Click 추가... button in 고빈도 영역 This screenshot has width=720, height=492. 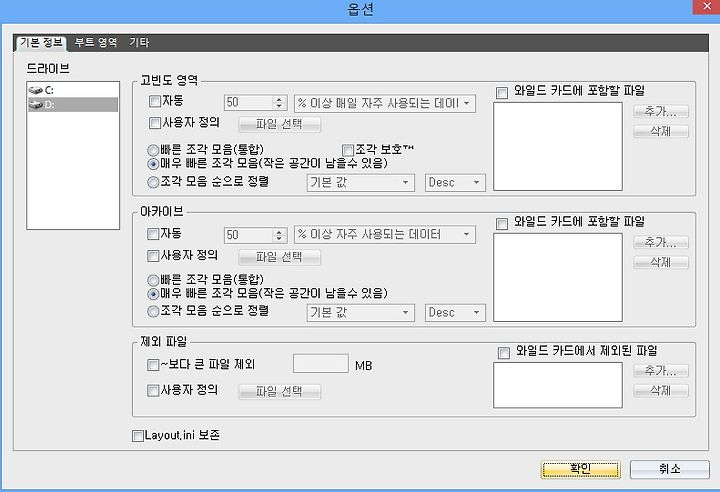661,111
